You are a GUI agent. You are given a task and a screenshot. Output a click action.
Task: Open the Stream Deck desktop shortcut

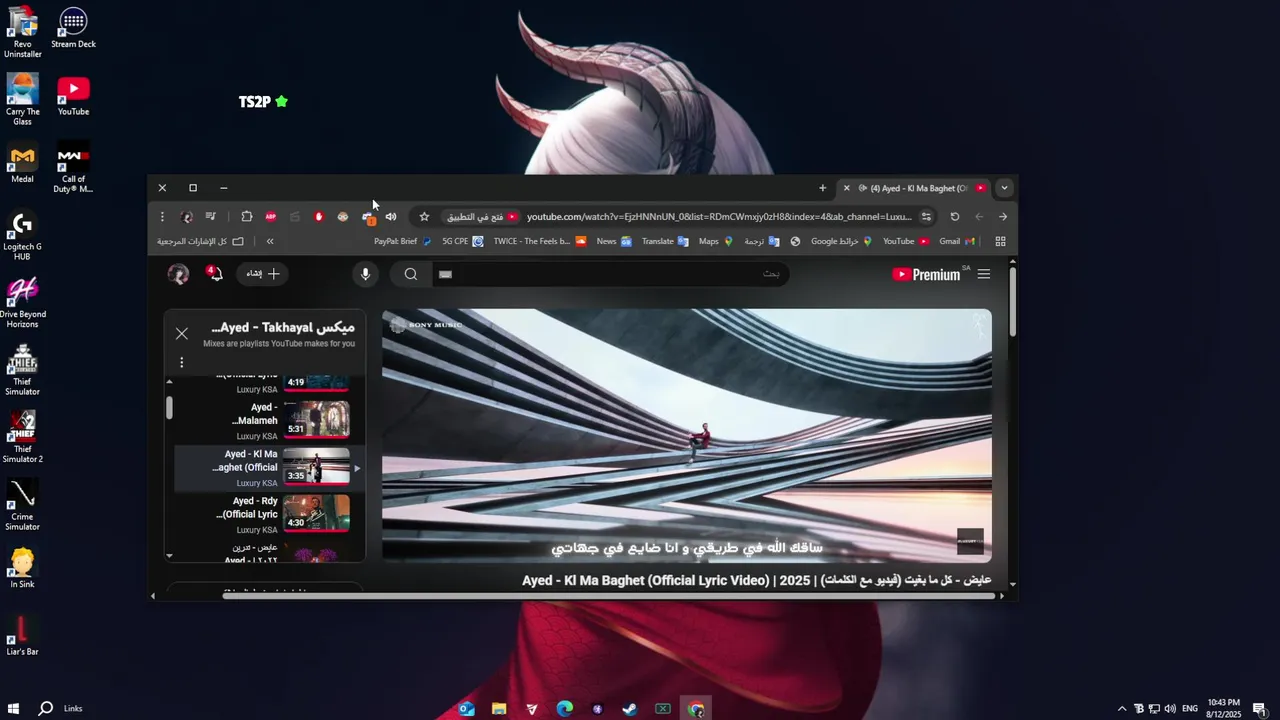[73, 28]
